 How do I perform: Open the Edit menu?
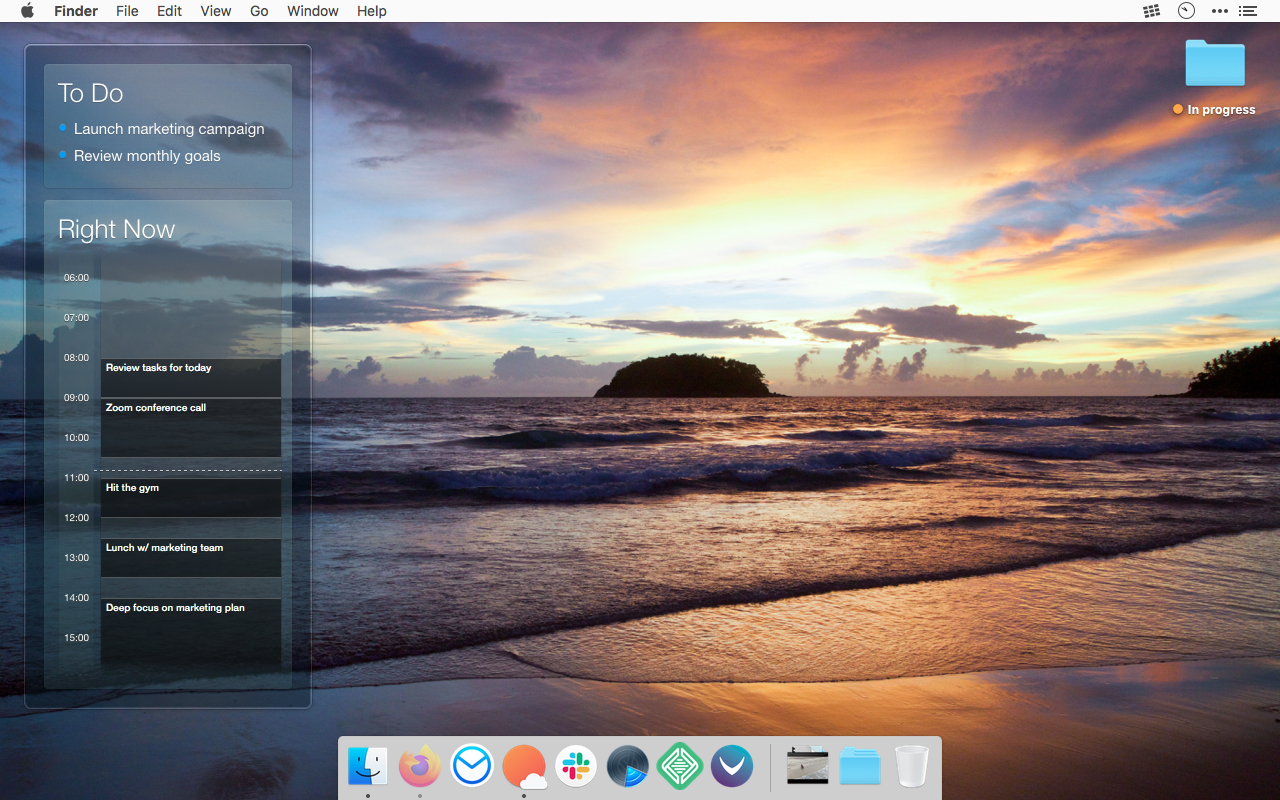[169, 11]
